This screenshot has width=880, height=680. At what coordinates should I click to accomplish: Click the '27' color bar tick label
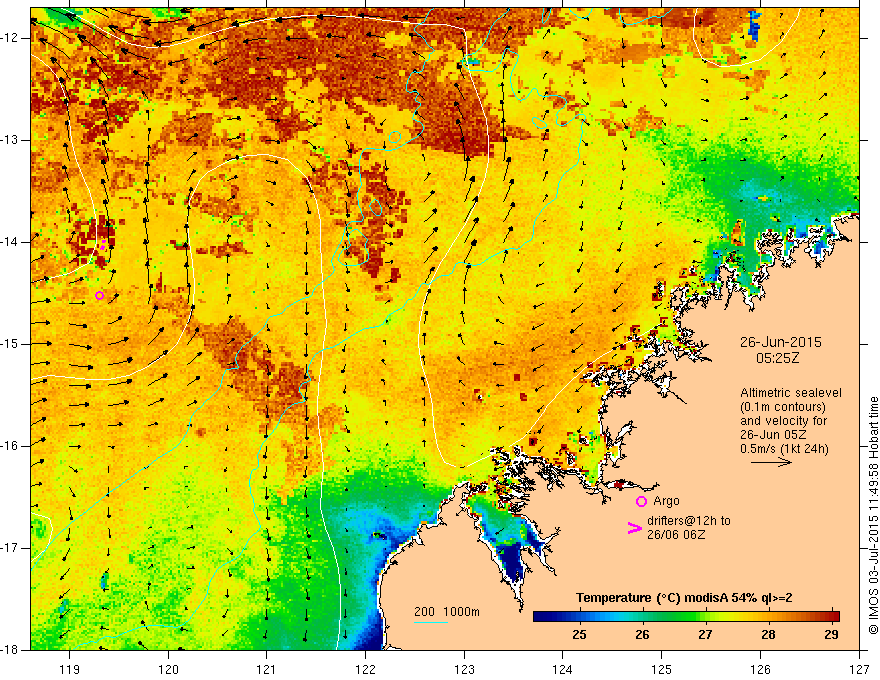pyautogui.click(x=705, y=635)
